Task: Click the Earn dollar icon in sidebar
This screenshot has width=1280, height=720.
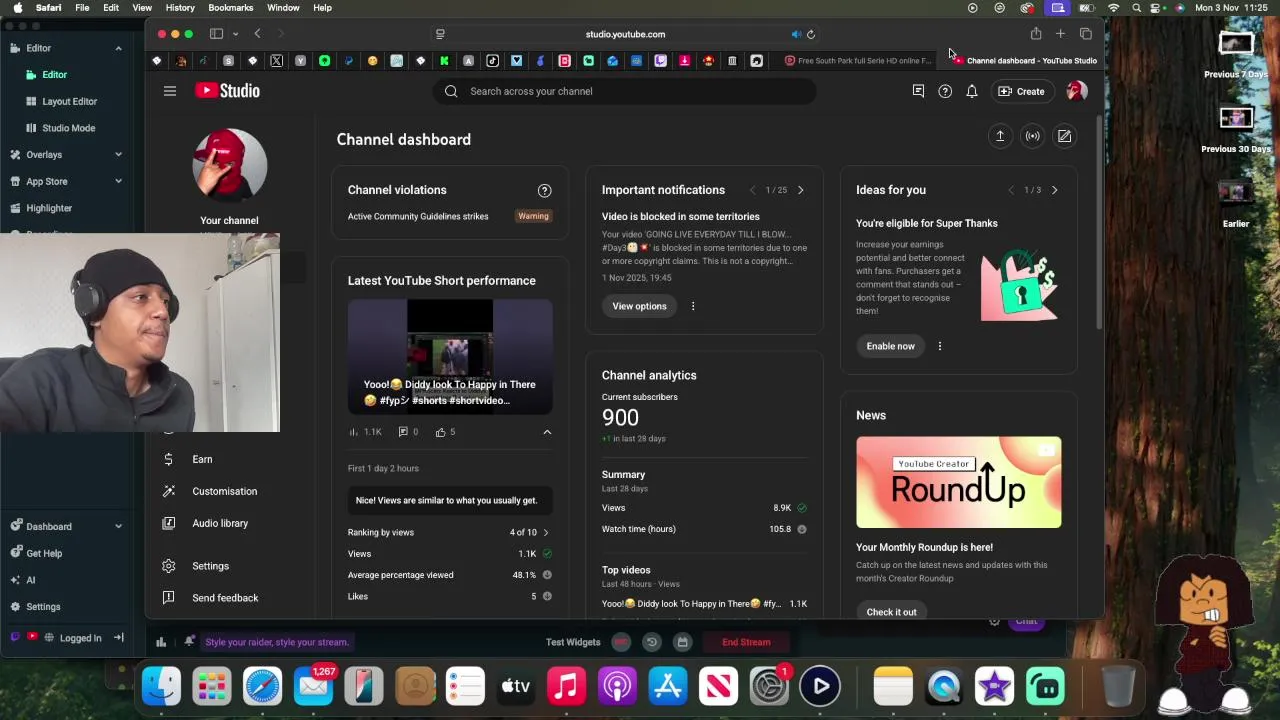Action: point(169,459)
